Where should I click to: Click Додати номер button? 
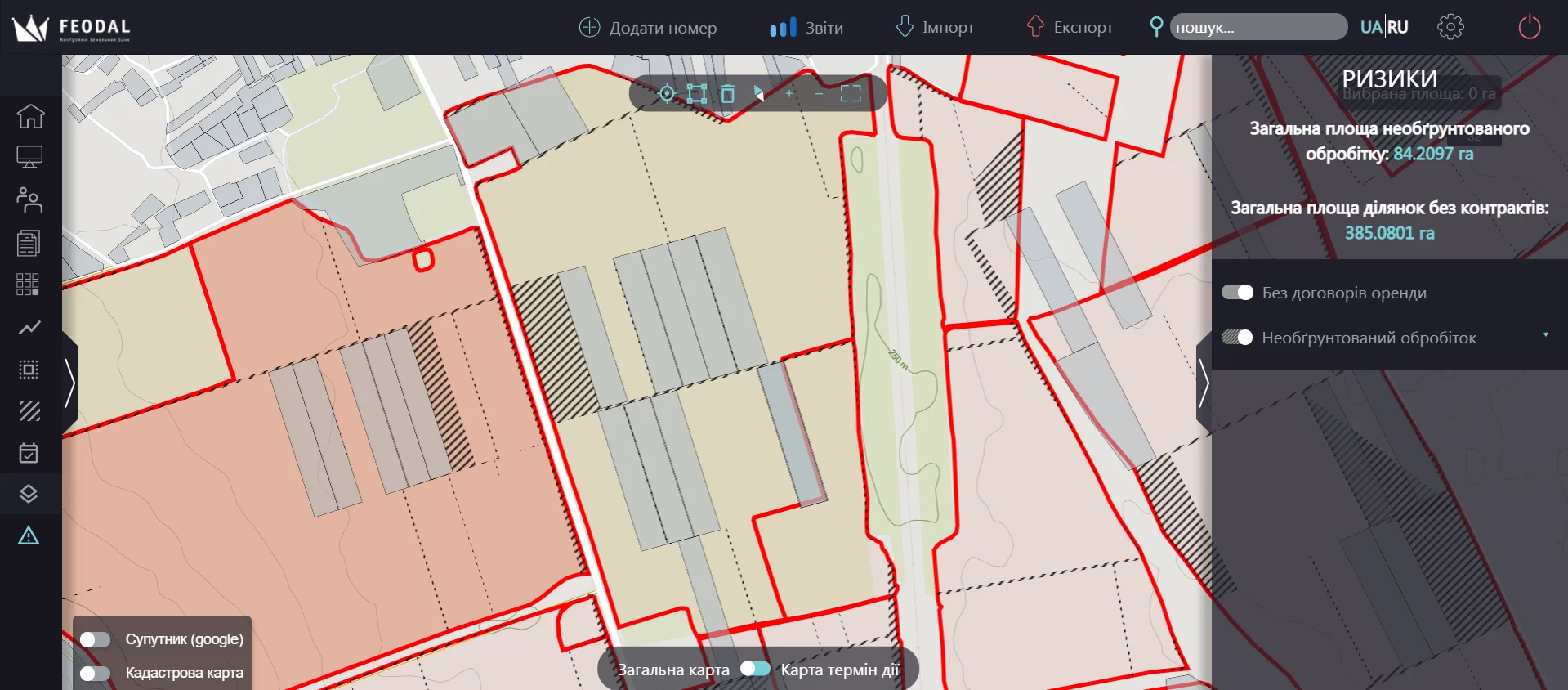648,28
